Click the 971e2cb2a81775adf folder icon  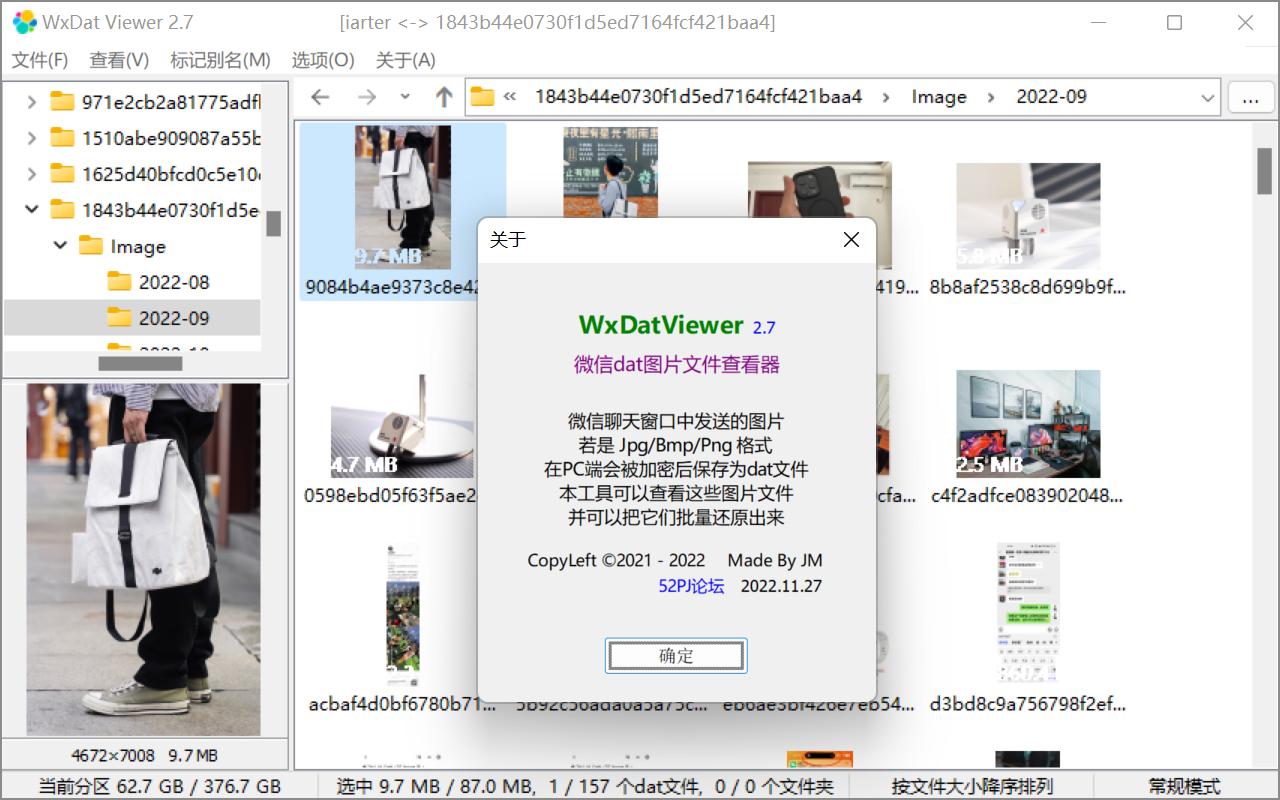click(63, 102)
